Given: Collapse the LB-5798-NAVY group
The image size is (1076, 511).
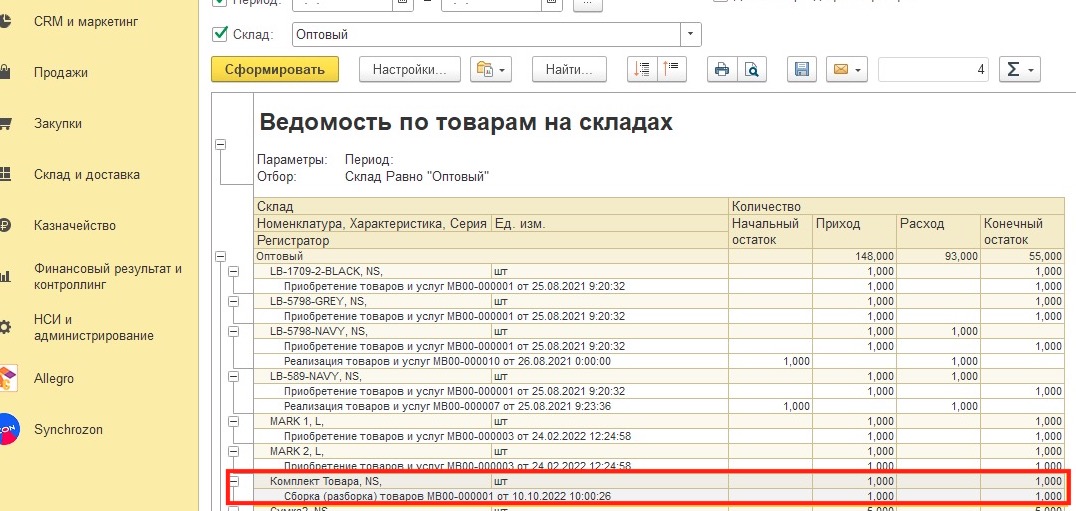Looking at the screenshot, I should (233, 331).
